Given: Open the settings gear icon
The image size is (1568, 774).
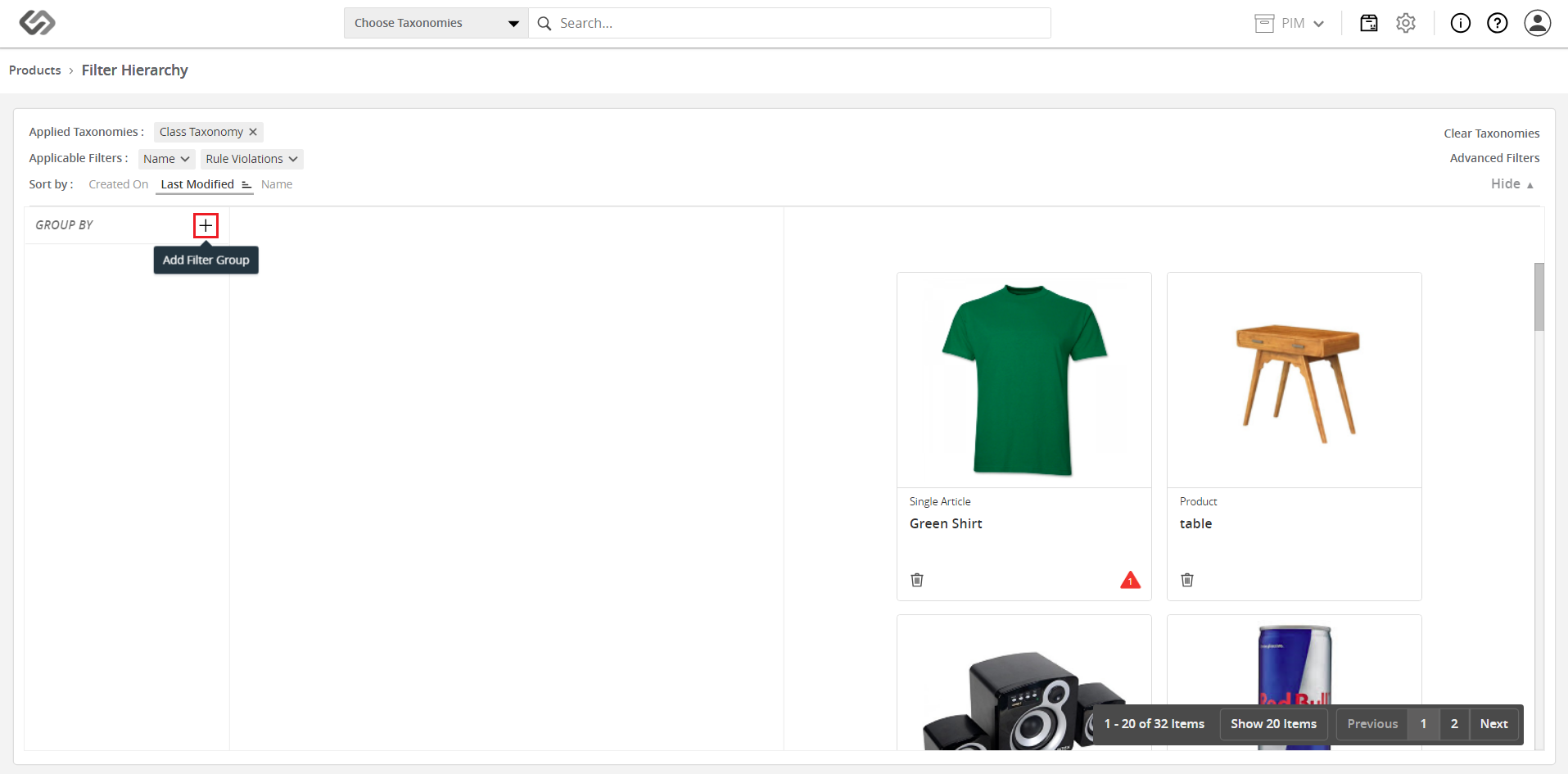Looking at the screenshot, I should 1406,23.
